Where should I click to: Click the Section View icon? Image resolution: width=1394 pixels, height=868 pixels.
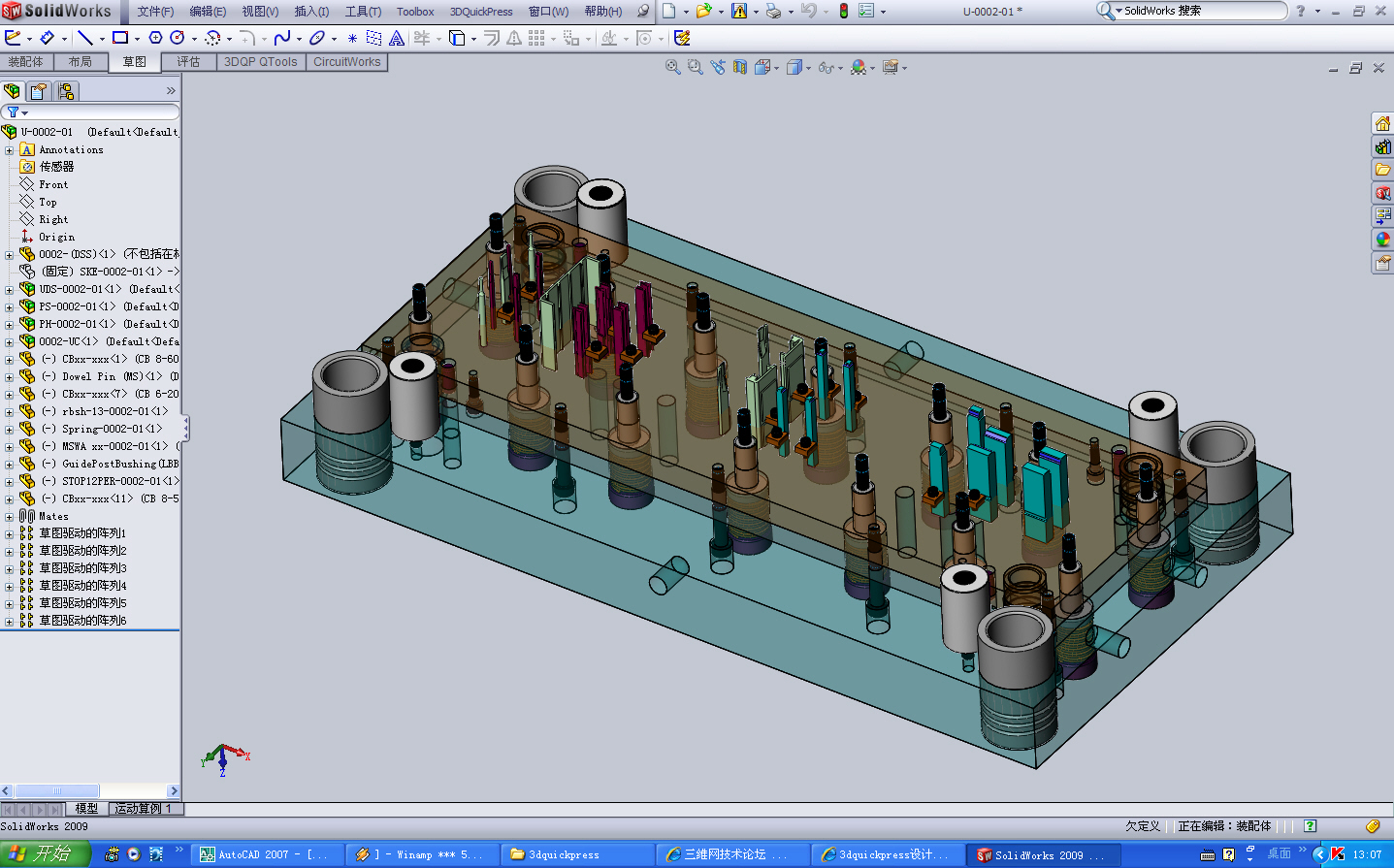(x=740, y=67)
